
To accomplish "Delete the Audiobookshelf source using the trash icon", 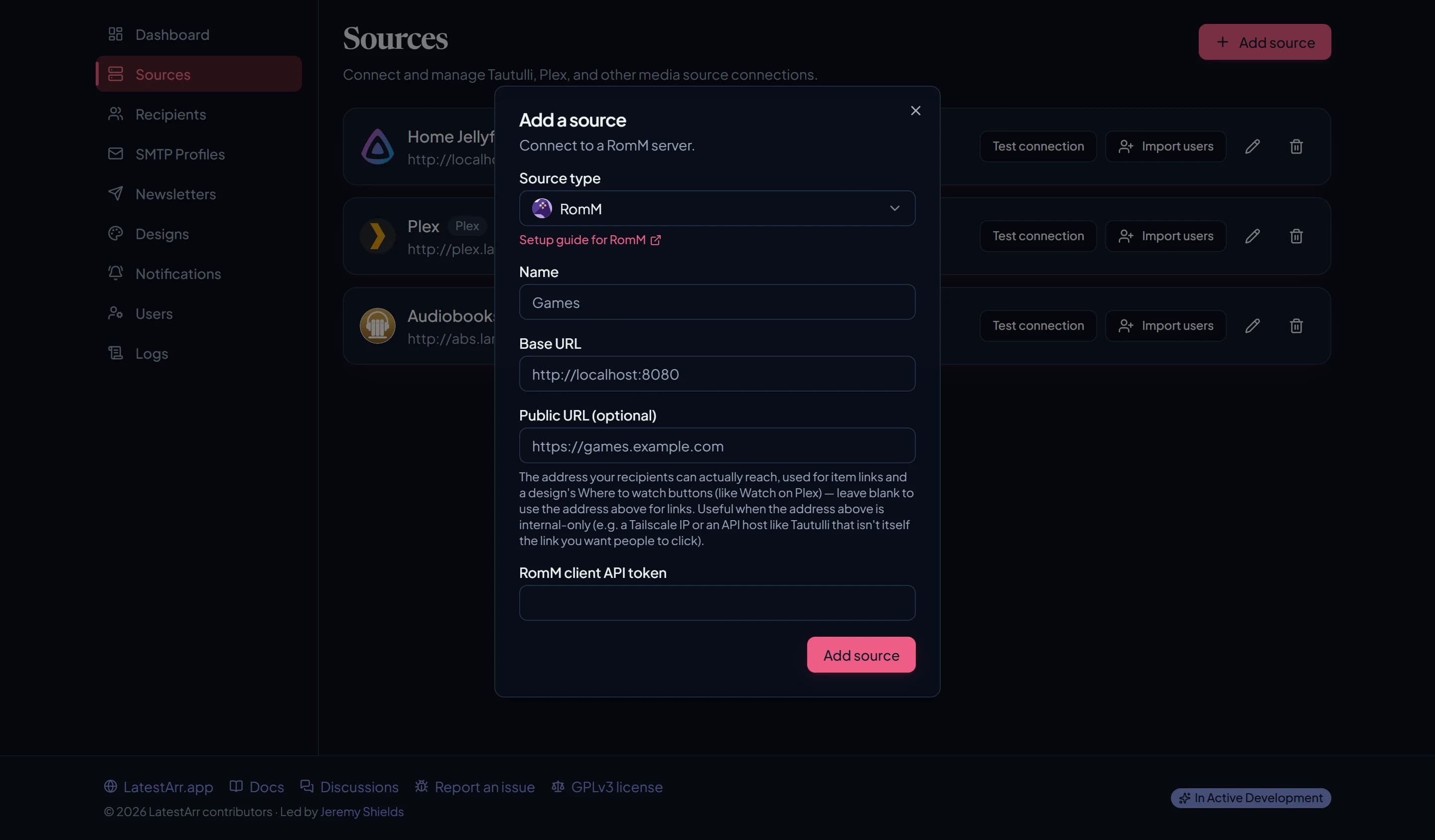I will [1296, 326].
